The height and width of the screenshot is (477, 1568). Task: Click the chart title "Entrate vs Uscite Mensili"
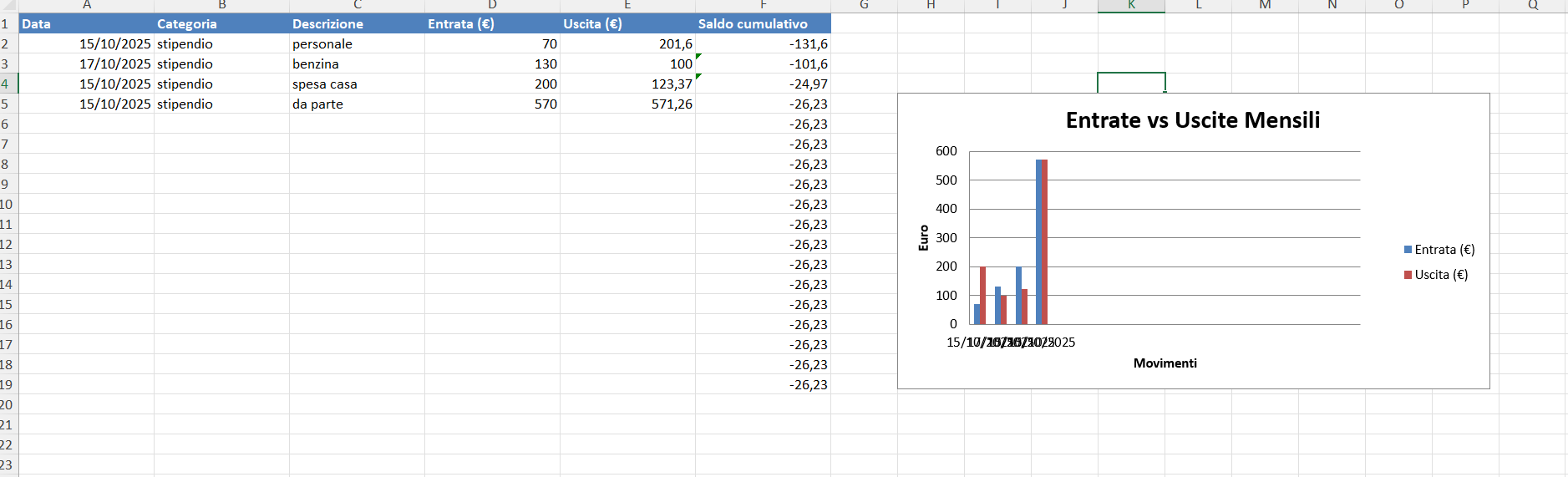1192,120
